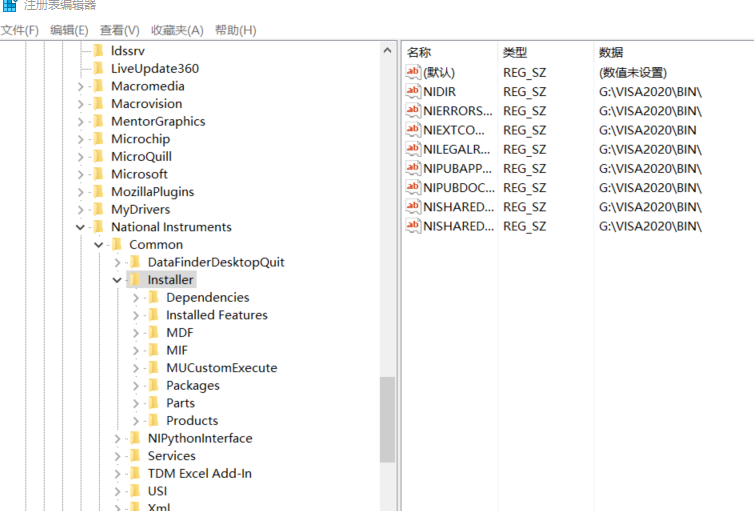Collapse the National Instruments key

[80, 227]
